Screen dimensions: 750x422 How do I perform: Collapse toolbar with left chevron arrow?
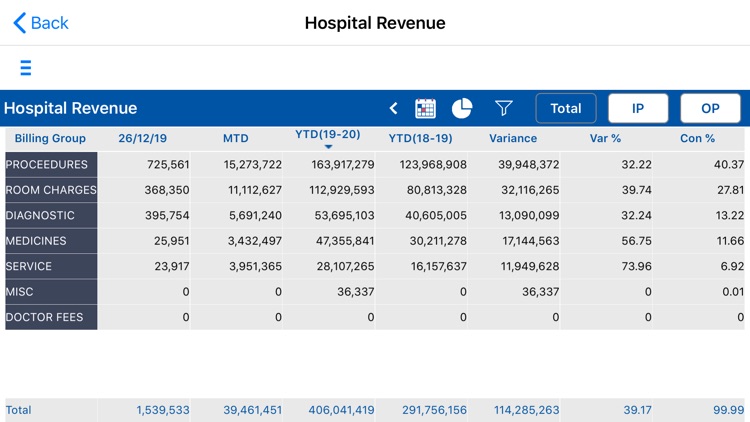point(393,108)
